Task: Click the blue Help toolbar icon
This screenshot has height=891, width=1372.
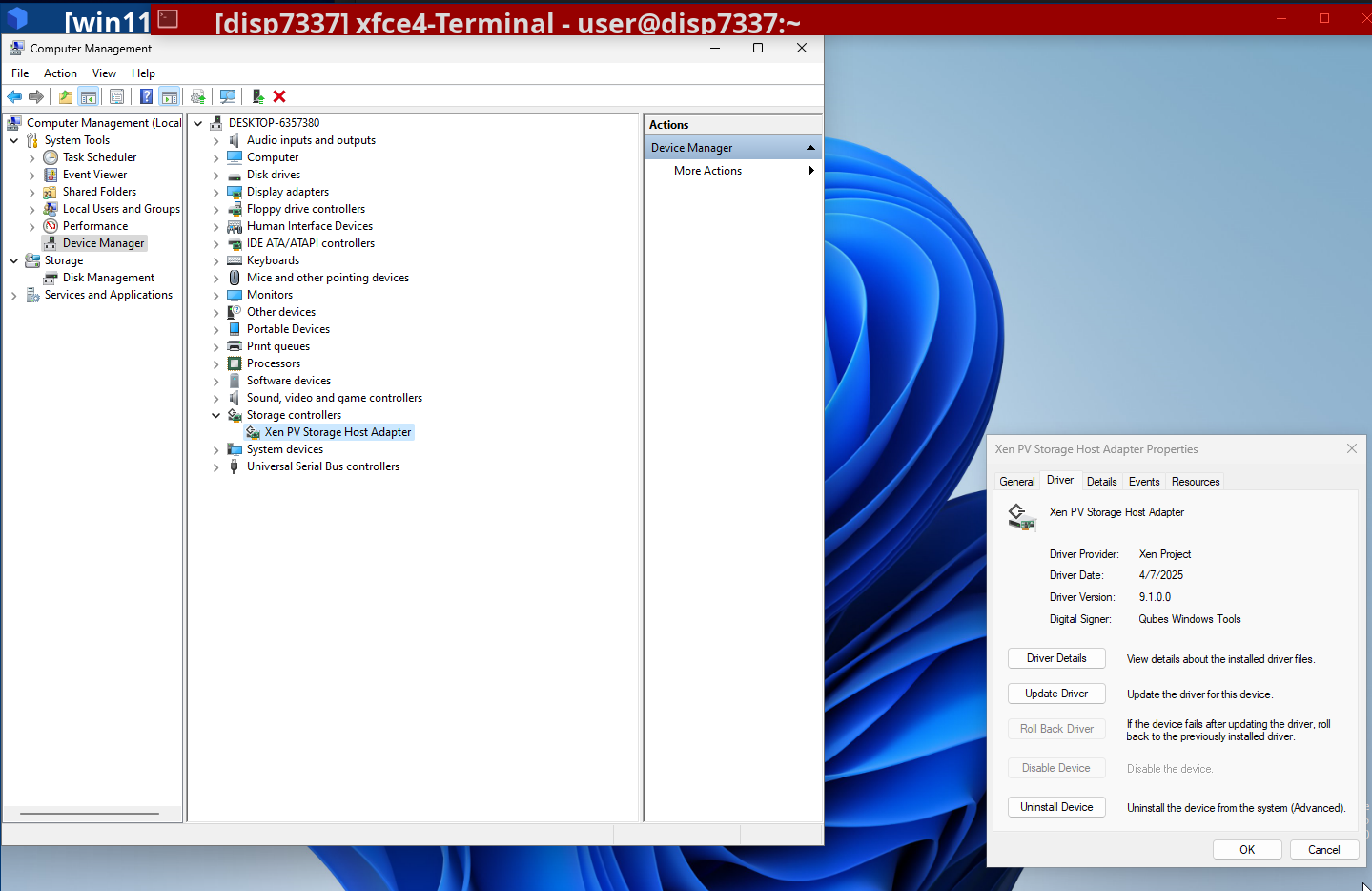Action: click(146, 96)
